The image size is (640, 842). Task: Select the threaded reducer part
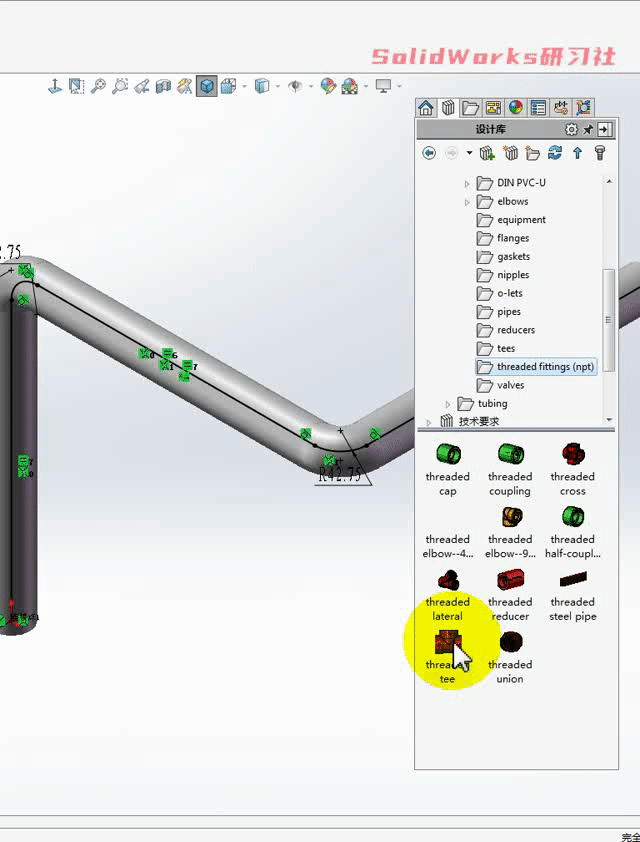(x=510, y=596)
